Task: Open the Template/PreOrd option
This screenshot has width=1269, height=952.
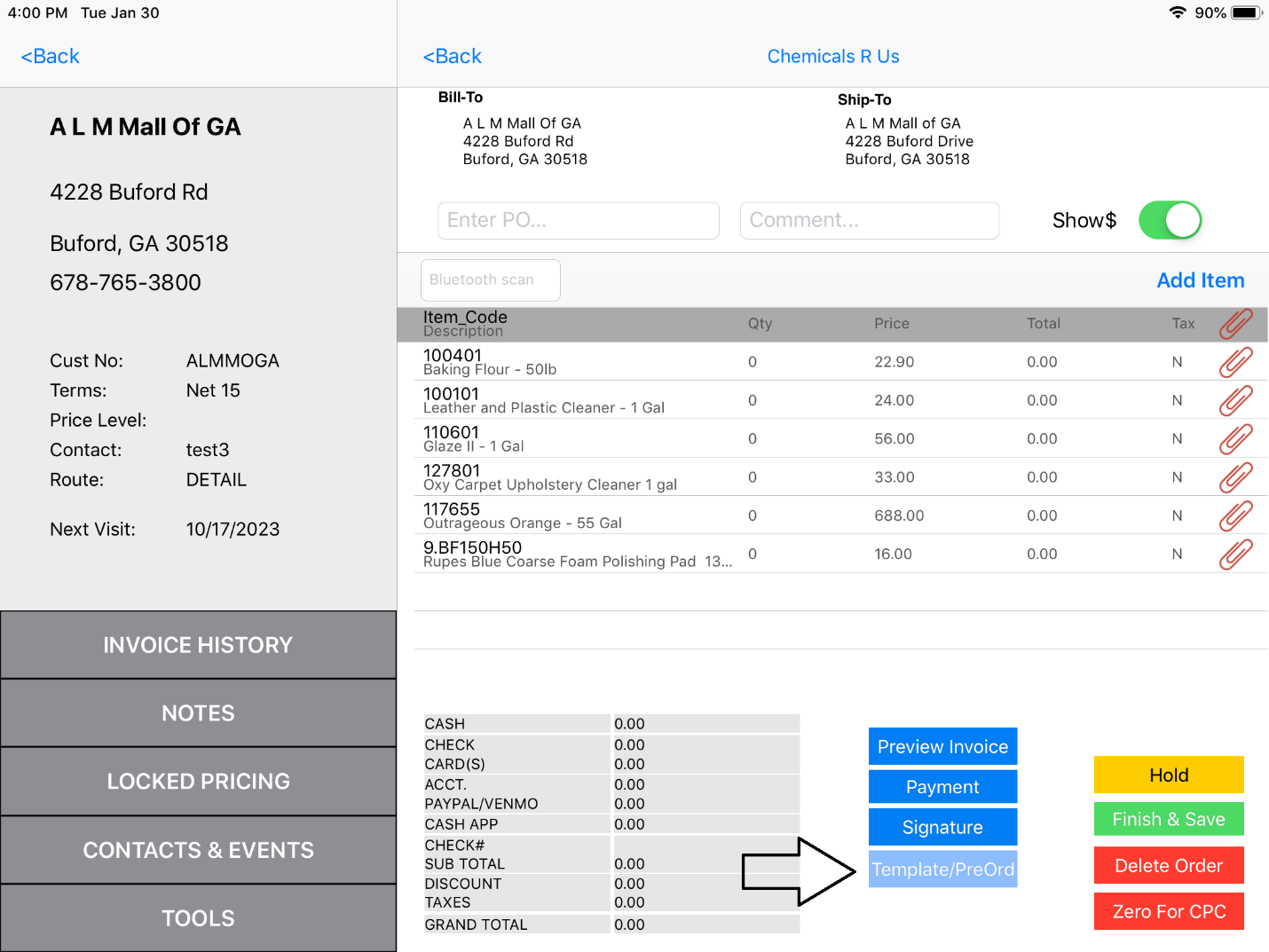Action: (942, 869)
